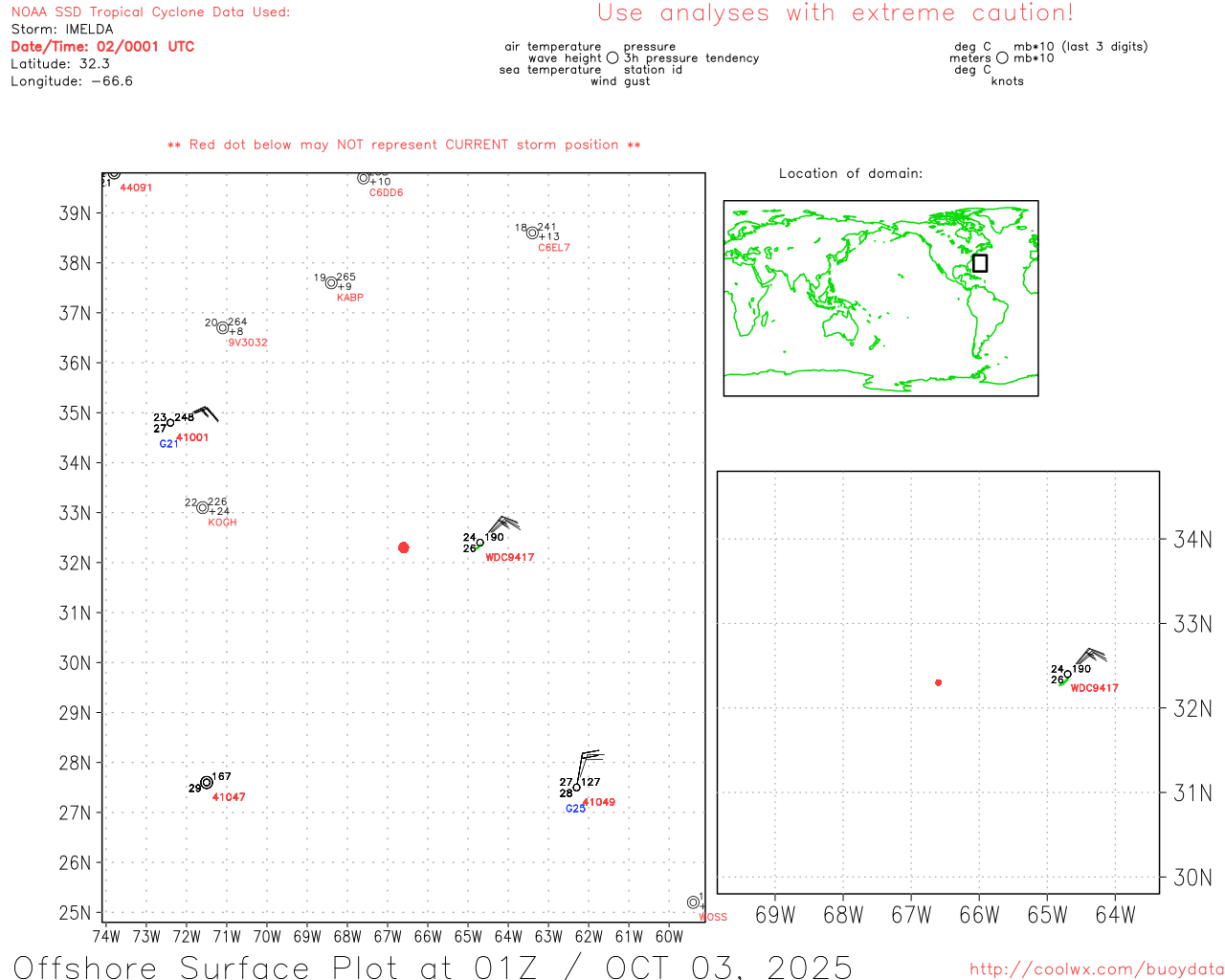Click the 35N latitude axis label
This screenshot has height=980, width=1225.
tap(75, 413)
